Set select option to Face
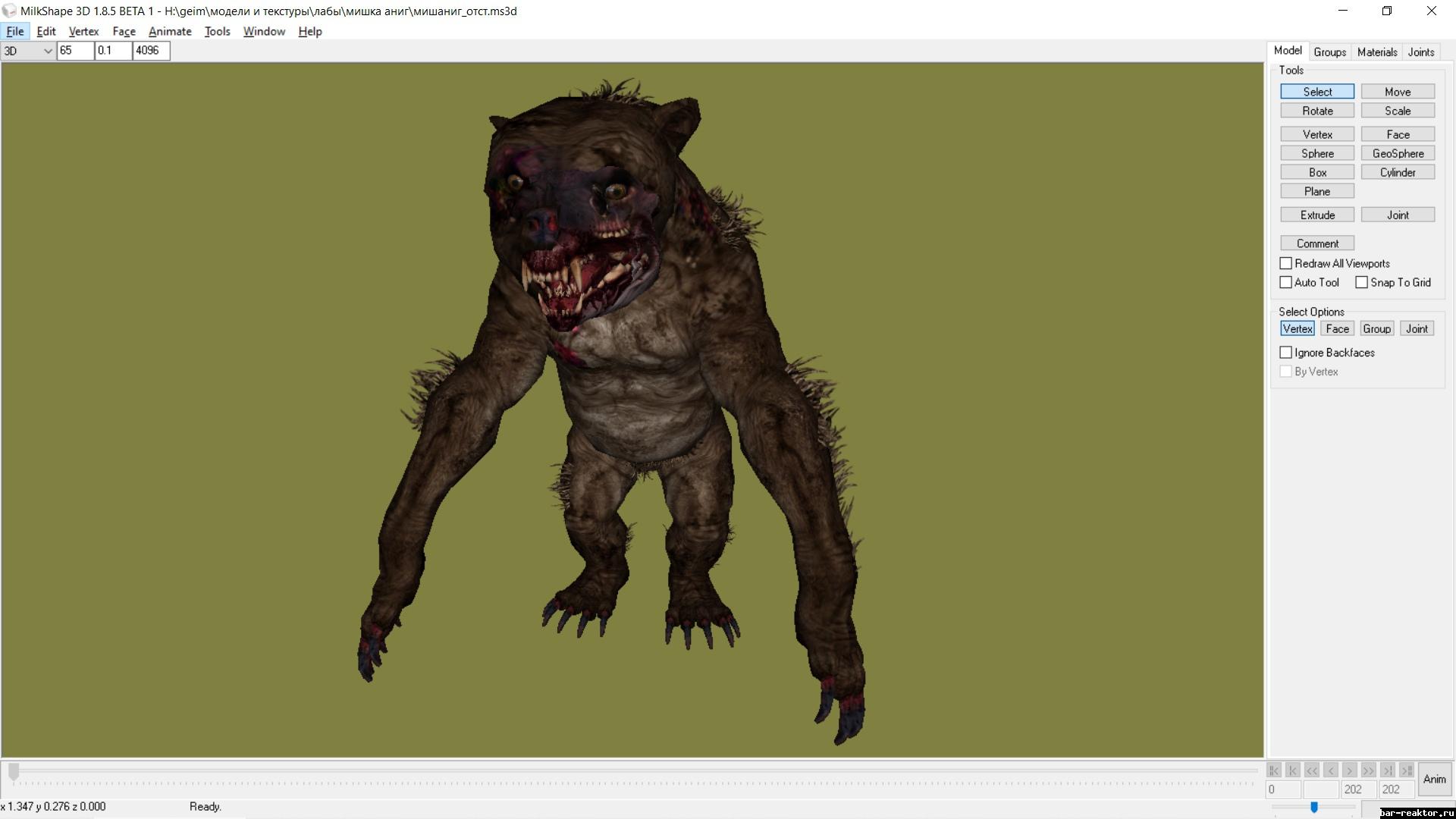Viewport: 1456px width, 819px height. point(1337,328)
